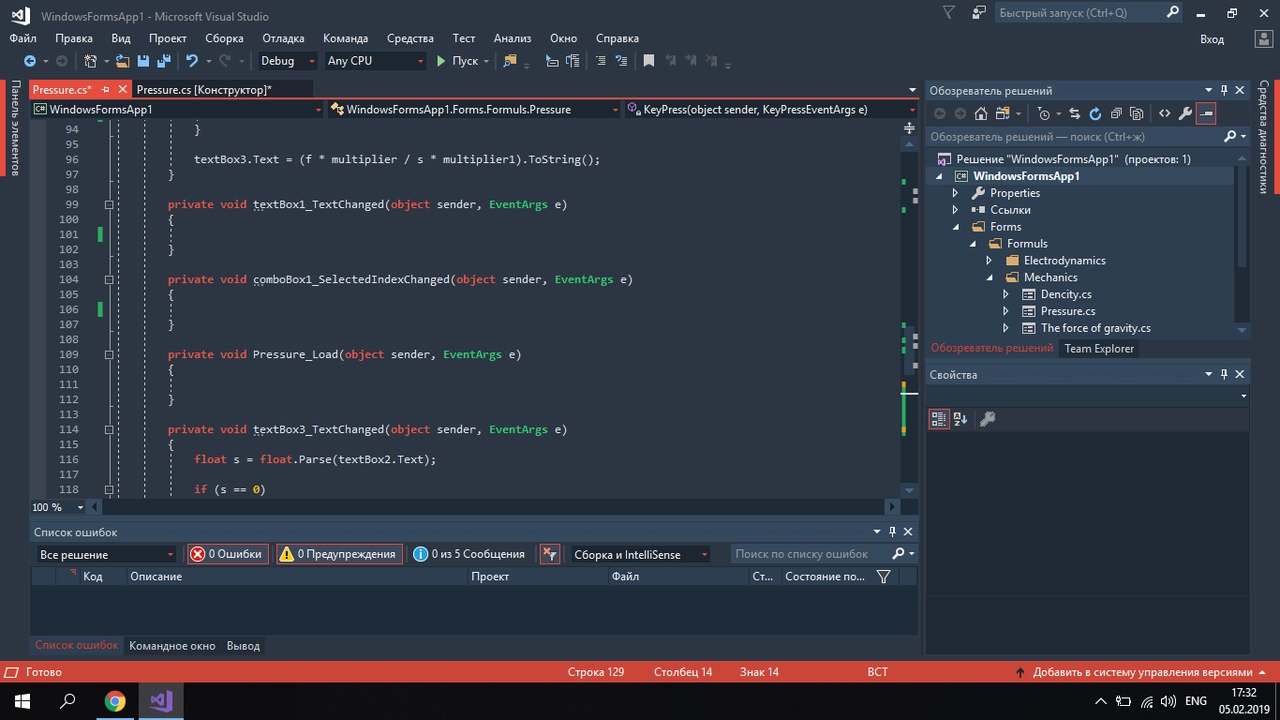Open the Панель элементов toolbox side tab
Image resolution: width=1280 pixels, height=720 pixels.
point(15,128)
